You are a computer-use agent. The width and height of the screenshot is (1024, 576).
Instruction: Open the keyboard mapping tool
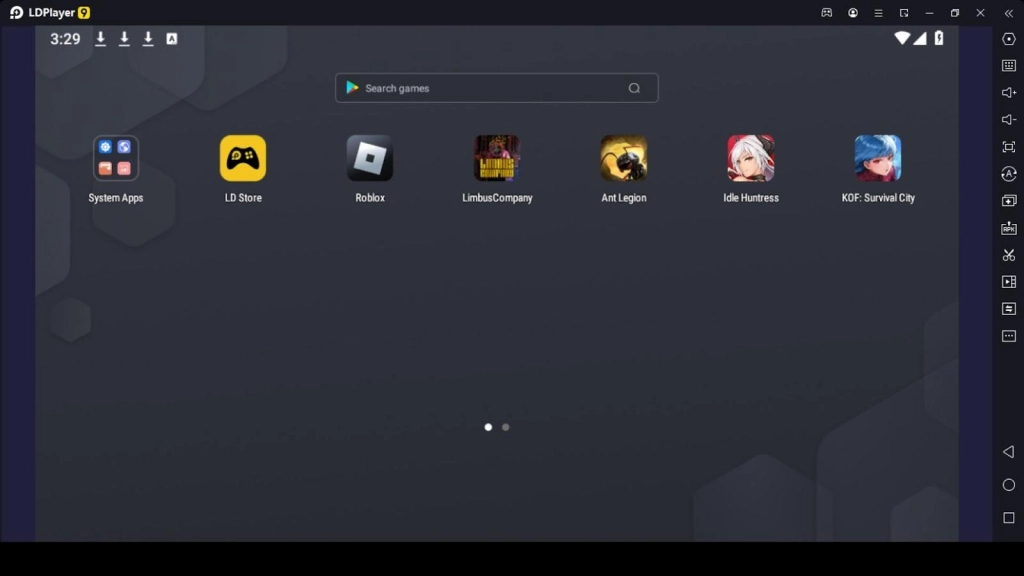[x=1009, y=66]
